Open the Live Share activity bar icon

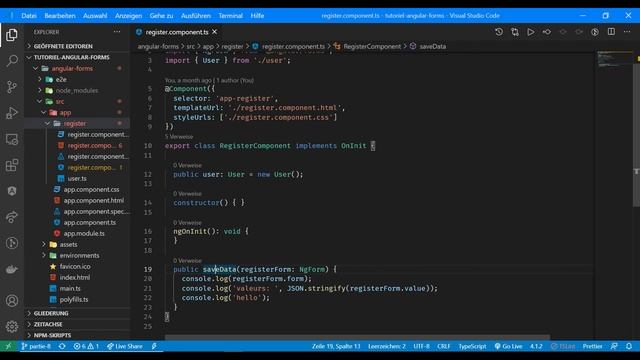[12, 217]
